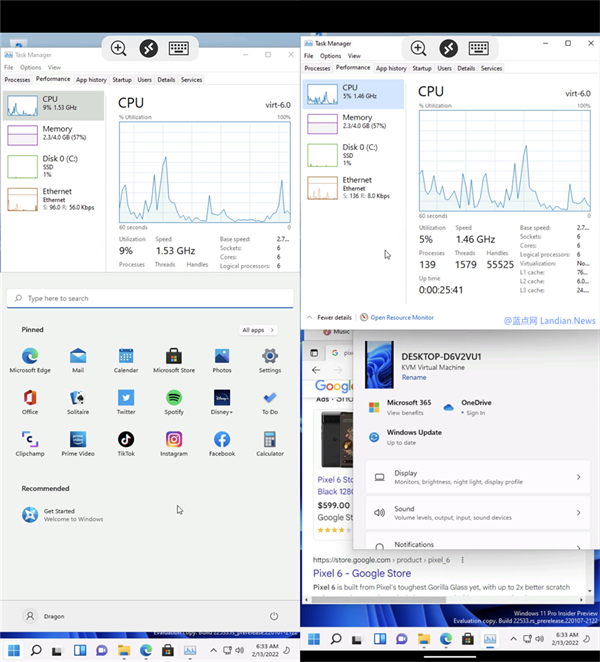Click the power button in Start menu

pos(274,616)
